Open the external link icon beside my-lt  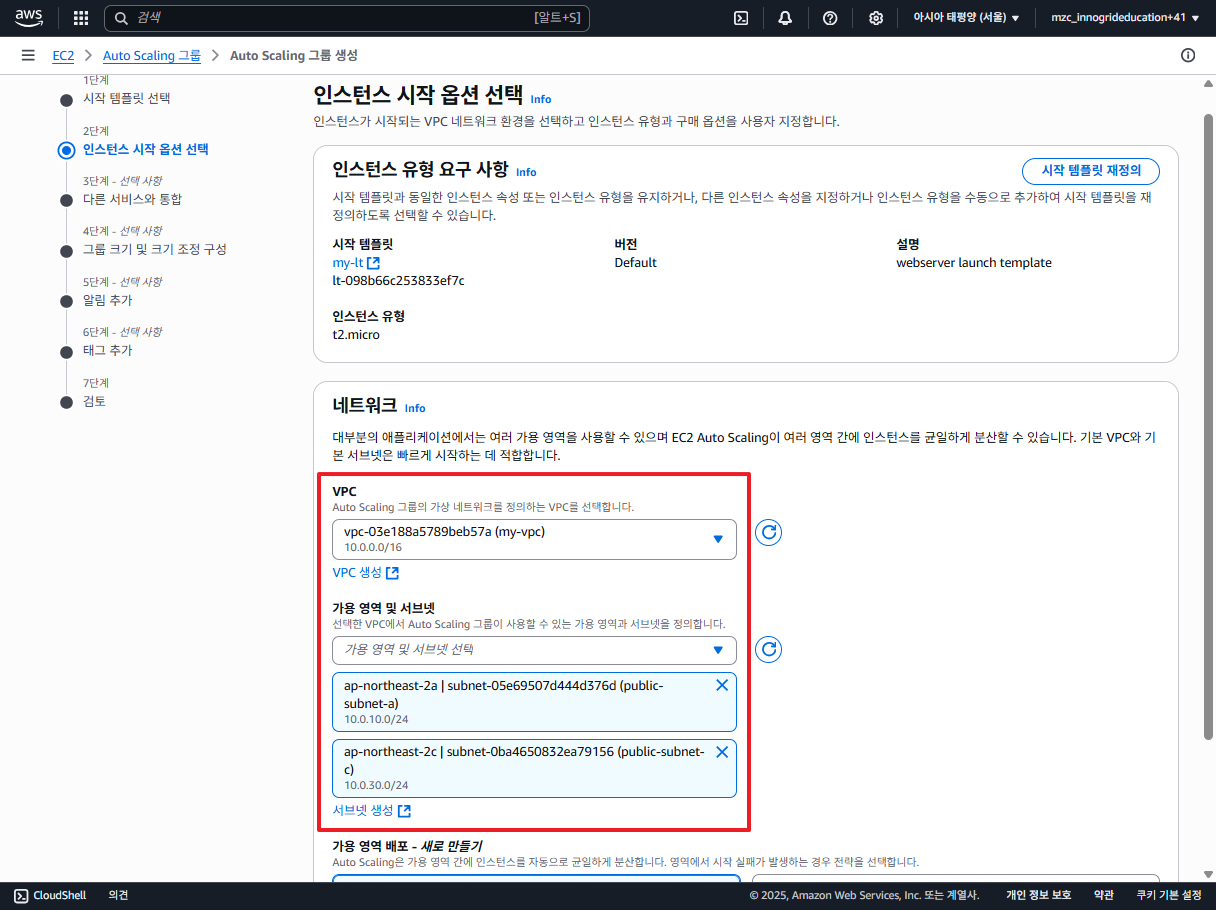(x=374, y=263)
